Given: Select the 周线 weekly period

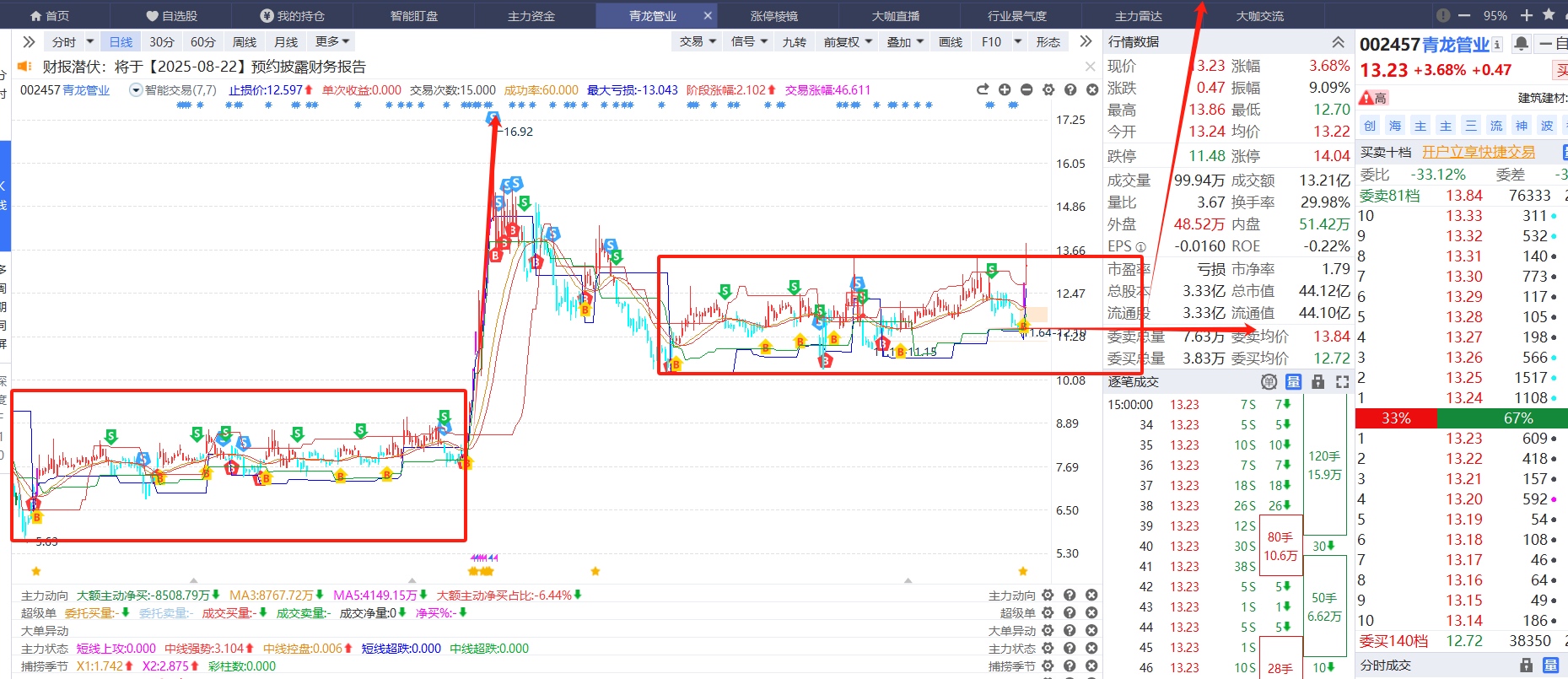Looking at the screenshot, I should coord(245,41).
